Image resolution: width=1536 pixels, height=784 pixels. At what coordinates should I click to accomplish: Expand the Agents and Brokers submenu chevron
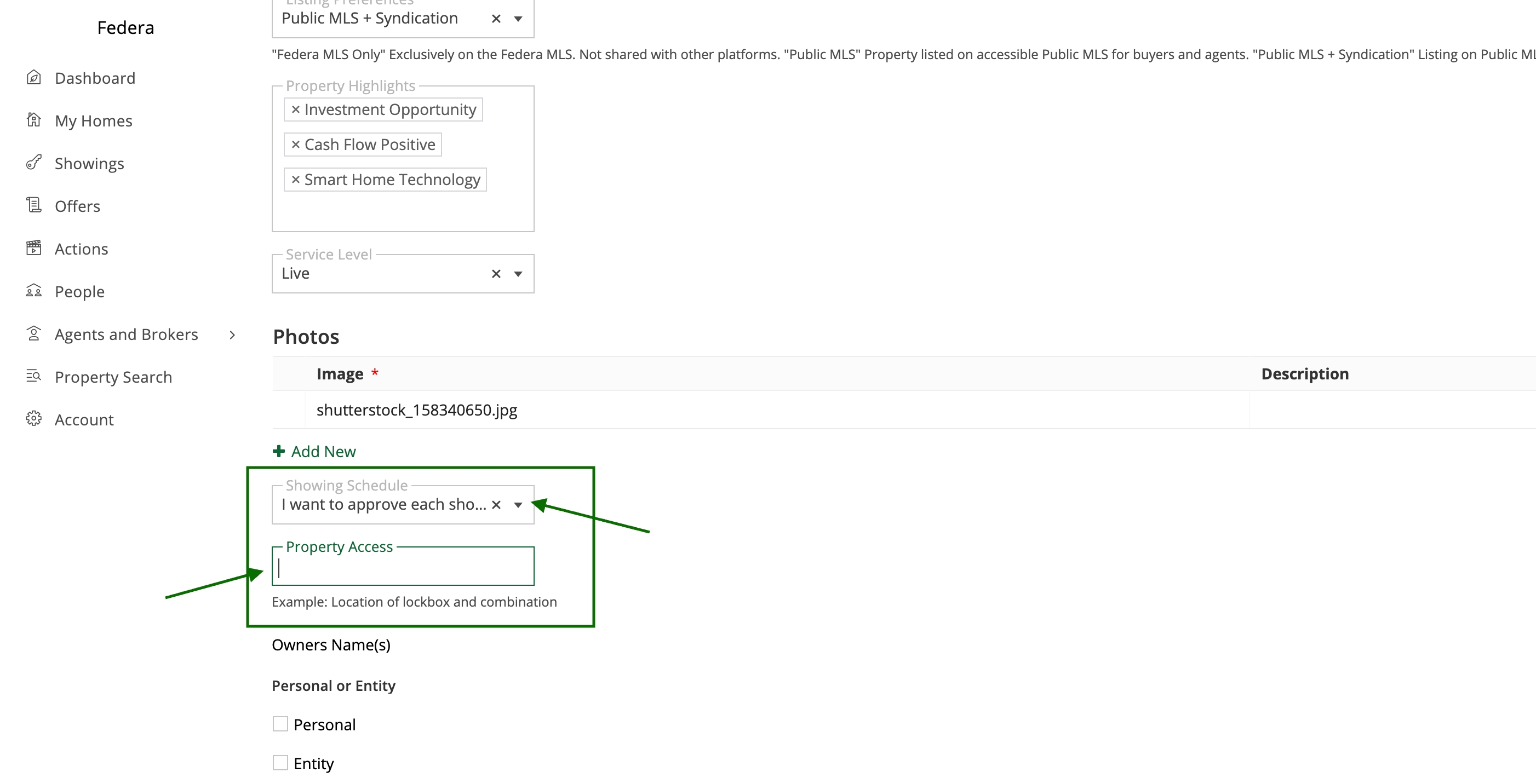tap(233, 335)
